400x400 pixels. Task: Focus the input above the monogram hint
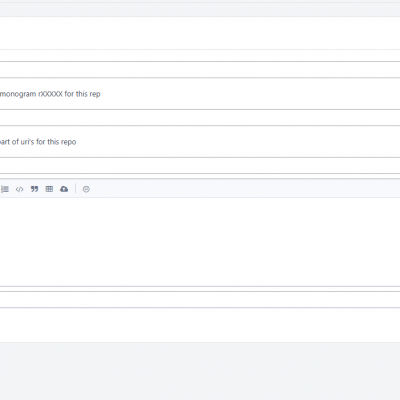pyautogui.click(x=200, y=70)
